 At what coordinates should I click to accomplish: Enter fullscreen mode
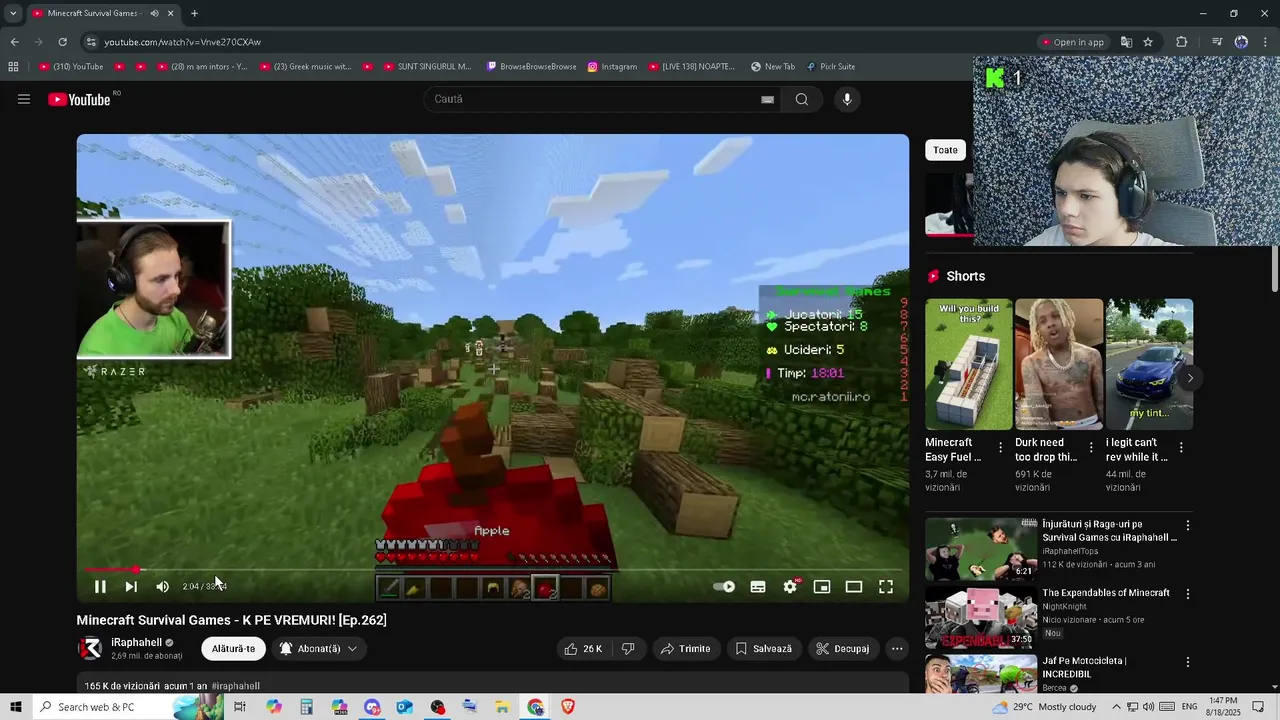[x=886, y=587]
